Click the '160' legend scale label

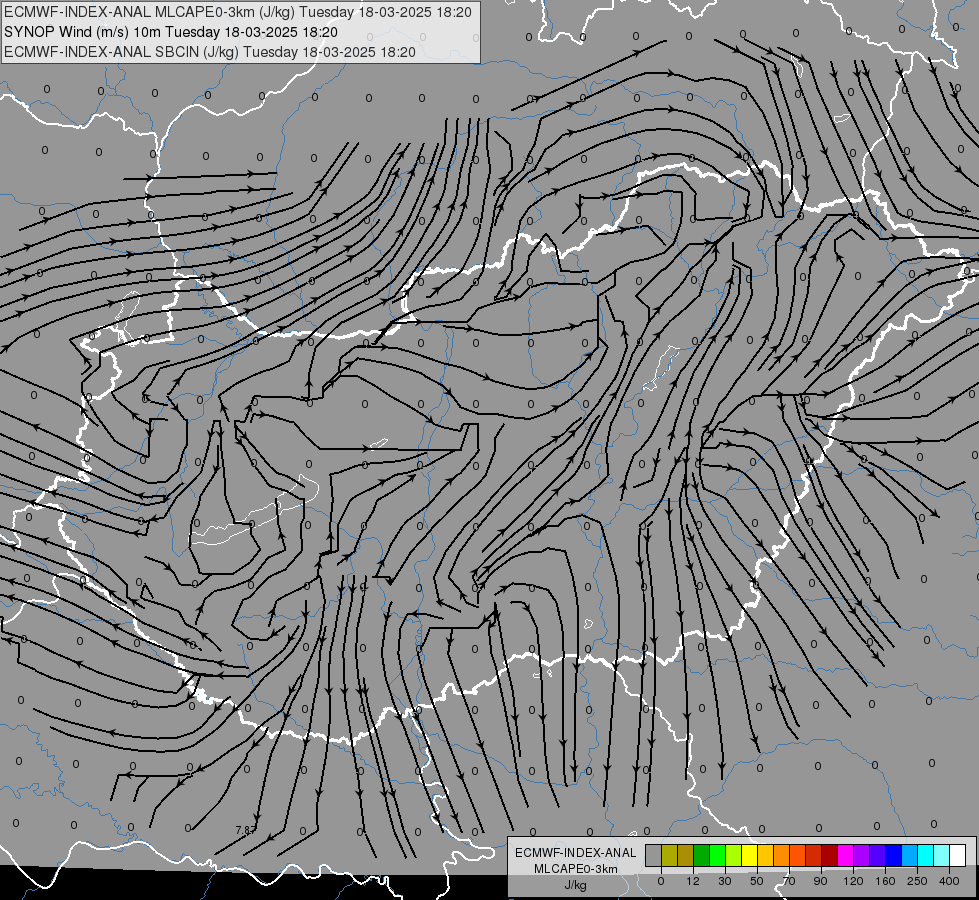tap(885, 881)
